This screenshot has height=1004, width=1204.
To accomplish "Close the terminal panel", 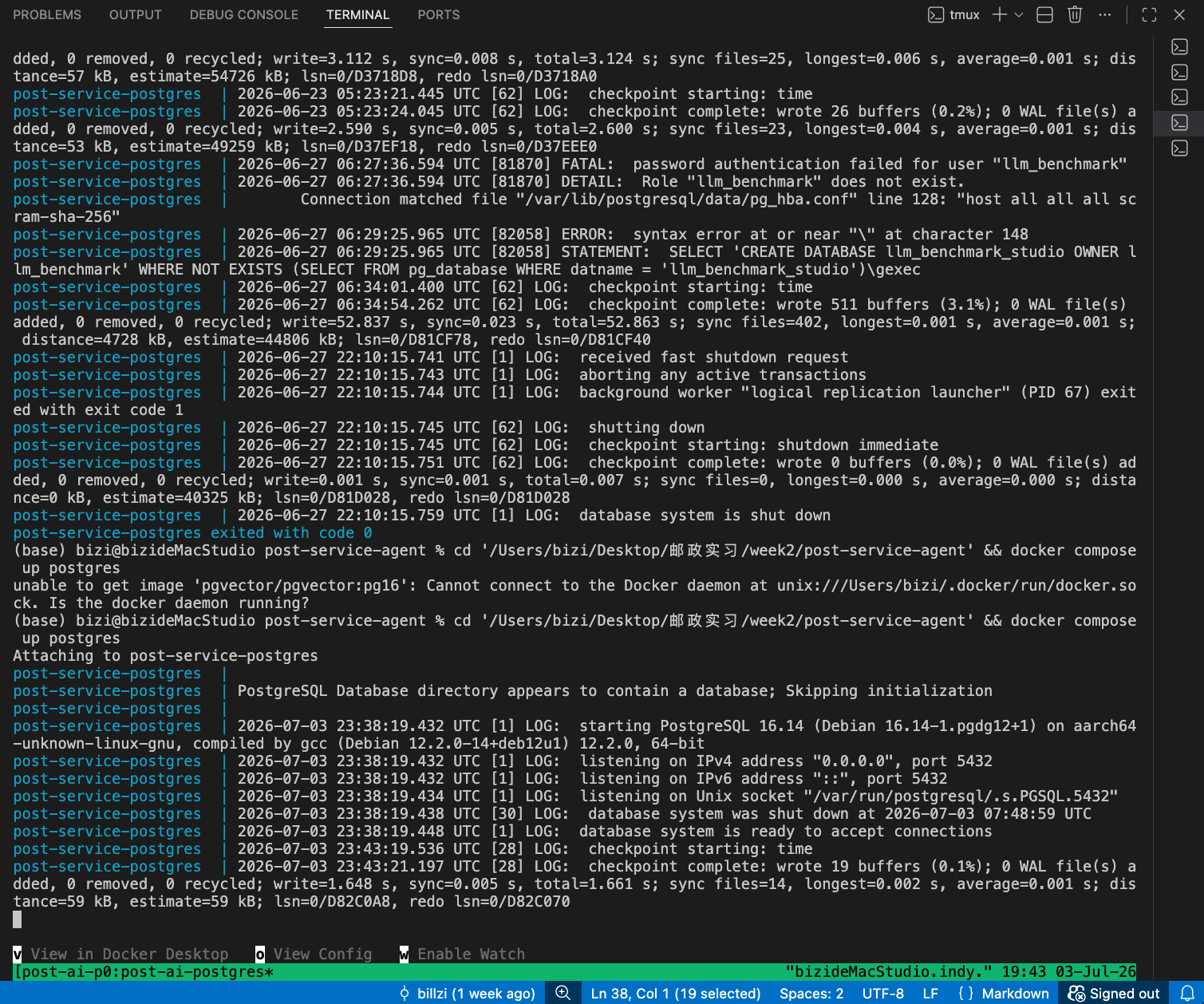I will pos(1179,14).
